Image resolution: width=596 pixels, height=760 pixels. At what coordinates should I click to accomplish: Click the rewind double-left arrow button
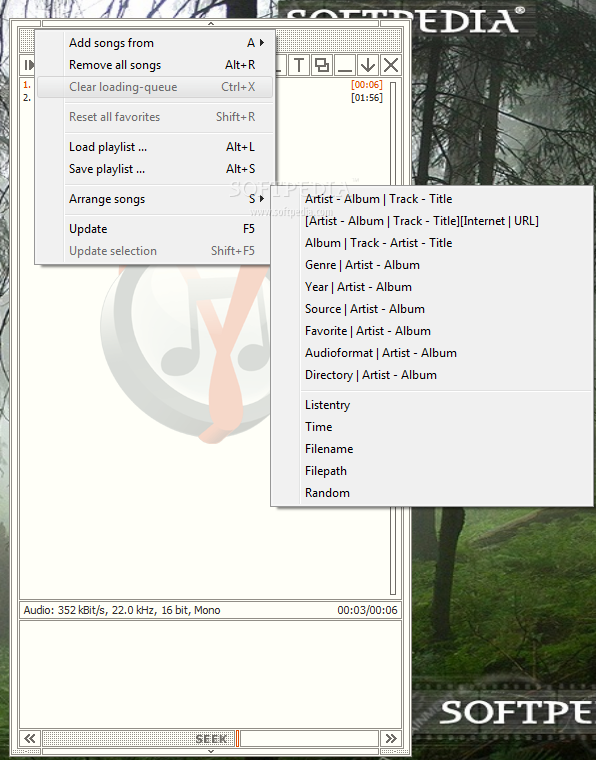[30, 739]
